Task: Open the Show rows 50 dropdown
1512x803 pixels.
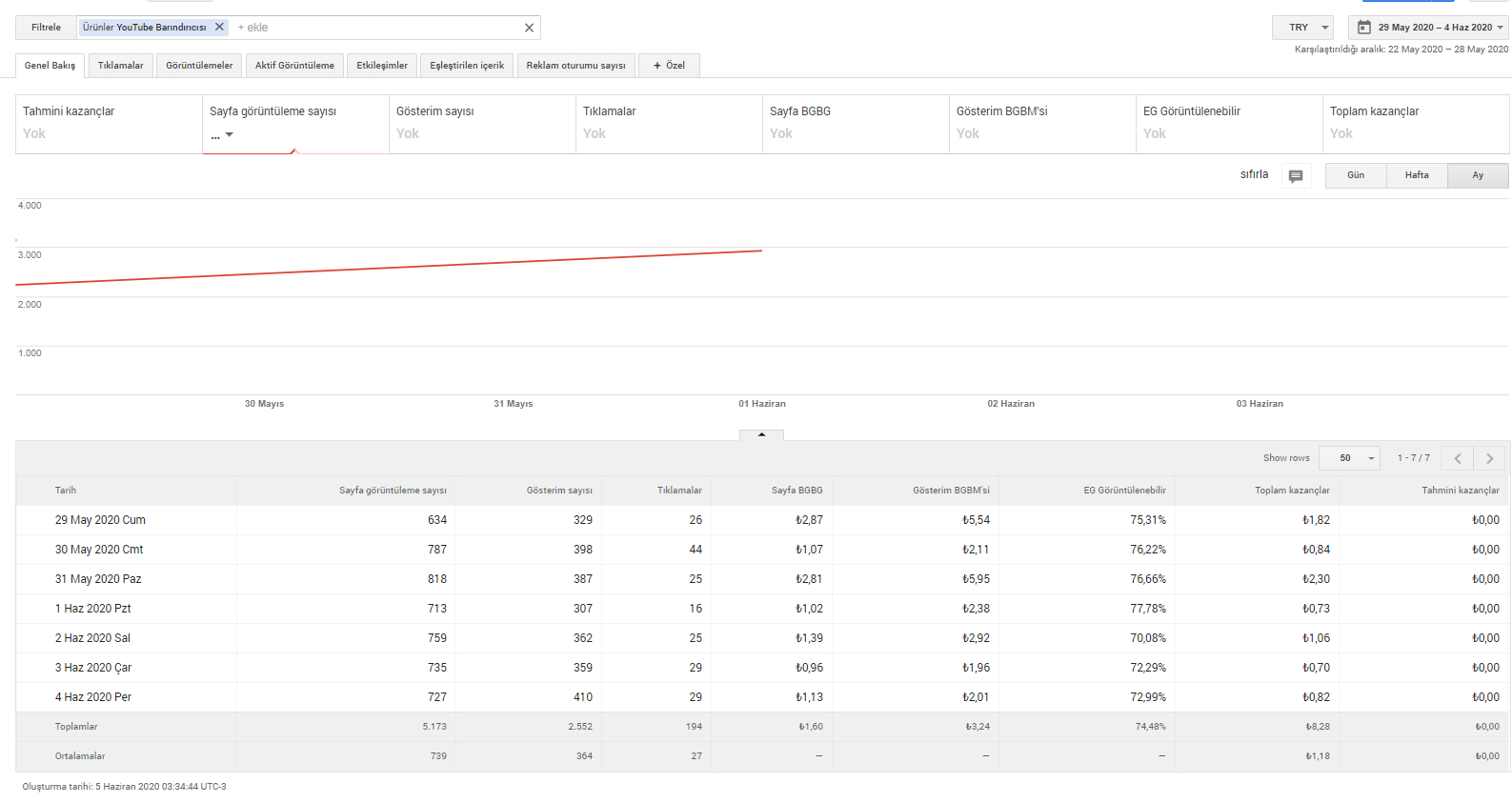Action: pos(1349,458)
